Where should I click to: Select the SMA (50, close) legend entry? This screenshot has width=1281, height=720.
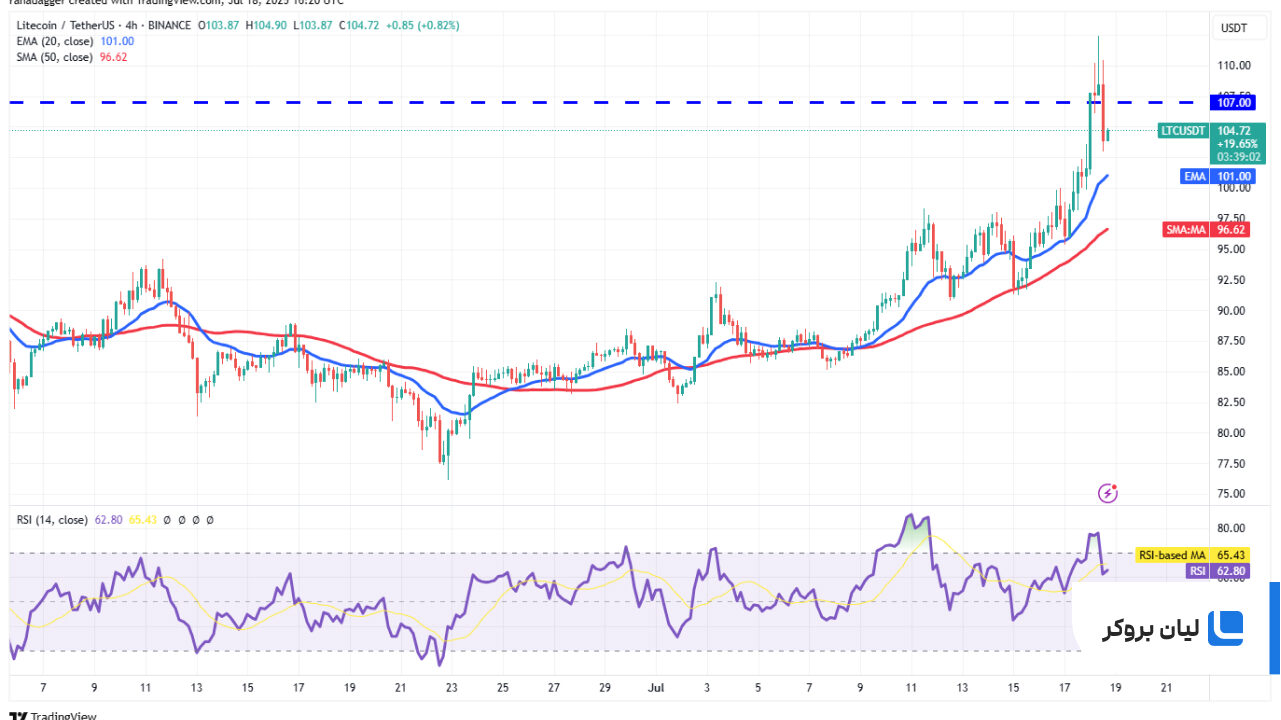coord(53,57)
